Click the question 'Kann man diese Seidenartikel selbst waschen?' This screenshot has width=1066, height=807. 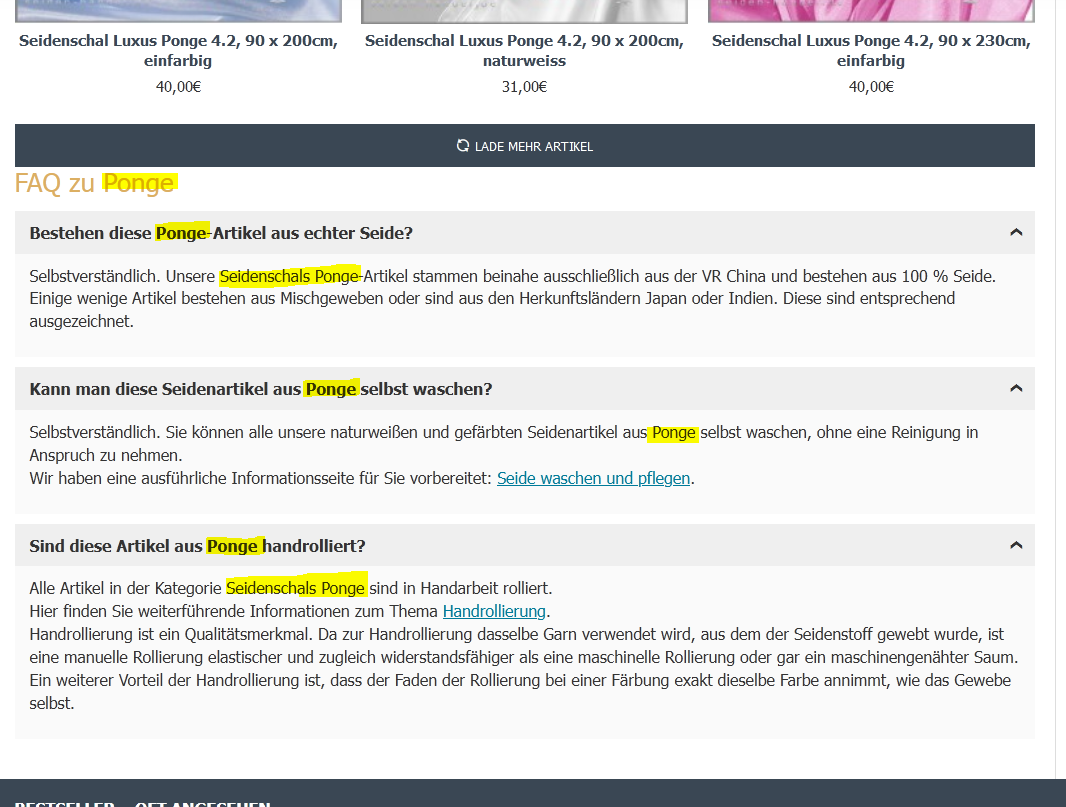click(261, 389)
